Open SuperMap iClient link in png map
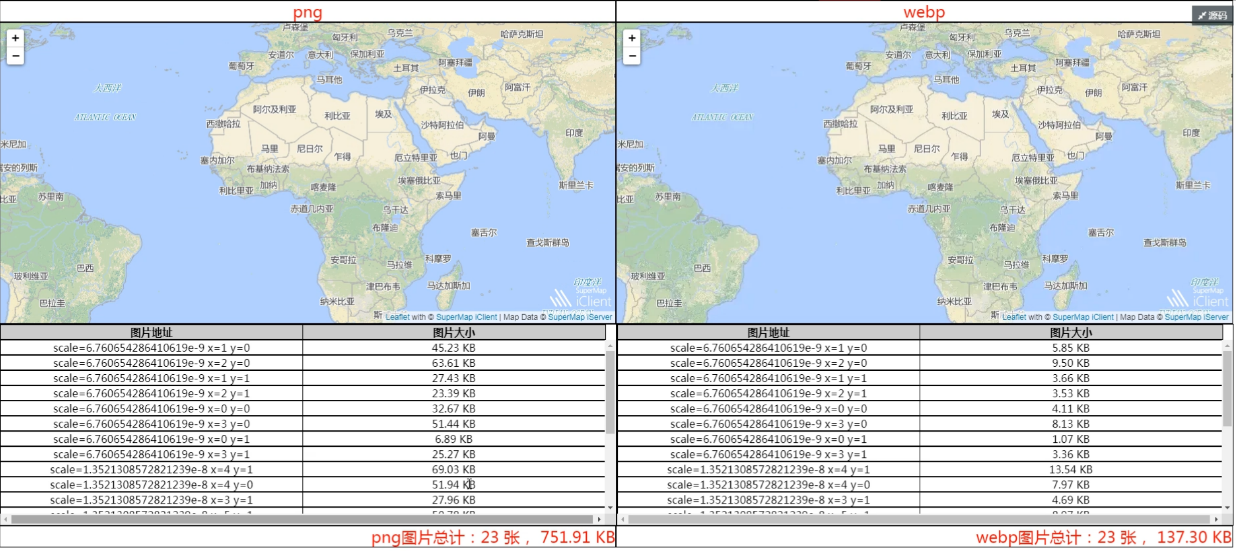The height and width of the screenshot is (551, 1236). pyautogui.click(x=467, y=317)
